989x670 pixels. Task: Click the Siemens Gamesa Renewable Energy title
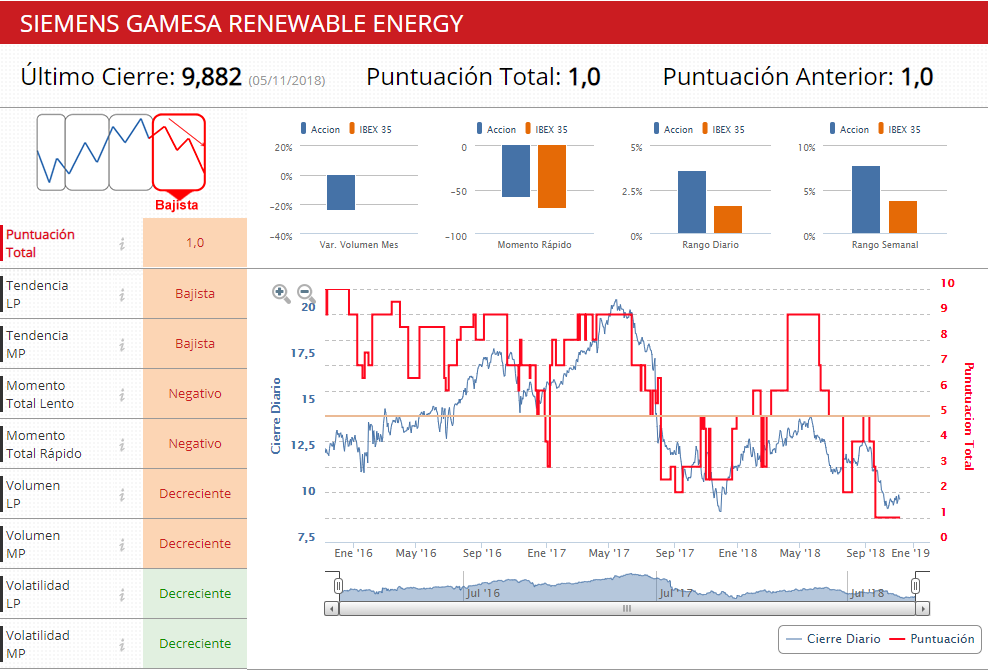tap(242, 23)
